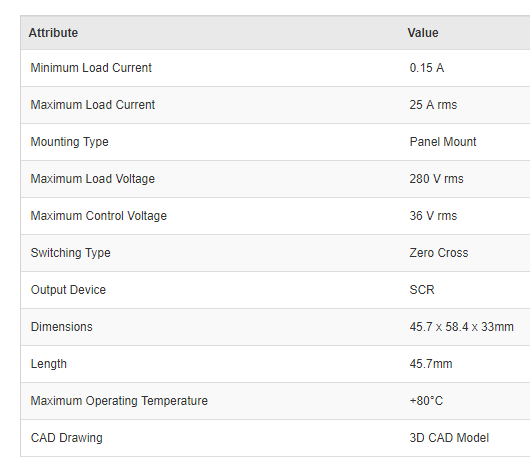Select the Minimum Load Current label
The width and height of the screenshot is (530, 457).
(91, 68)
